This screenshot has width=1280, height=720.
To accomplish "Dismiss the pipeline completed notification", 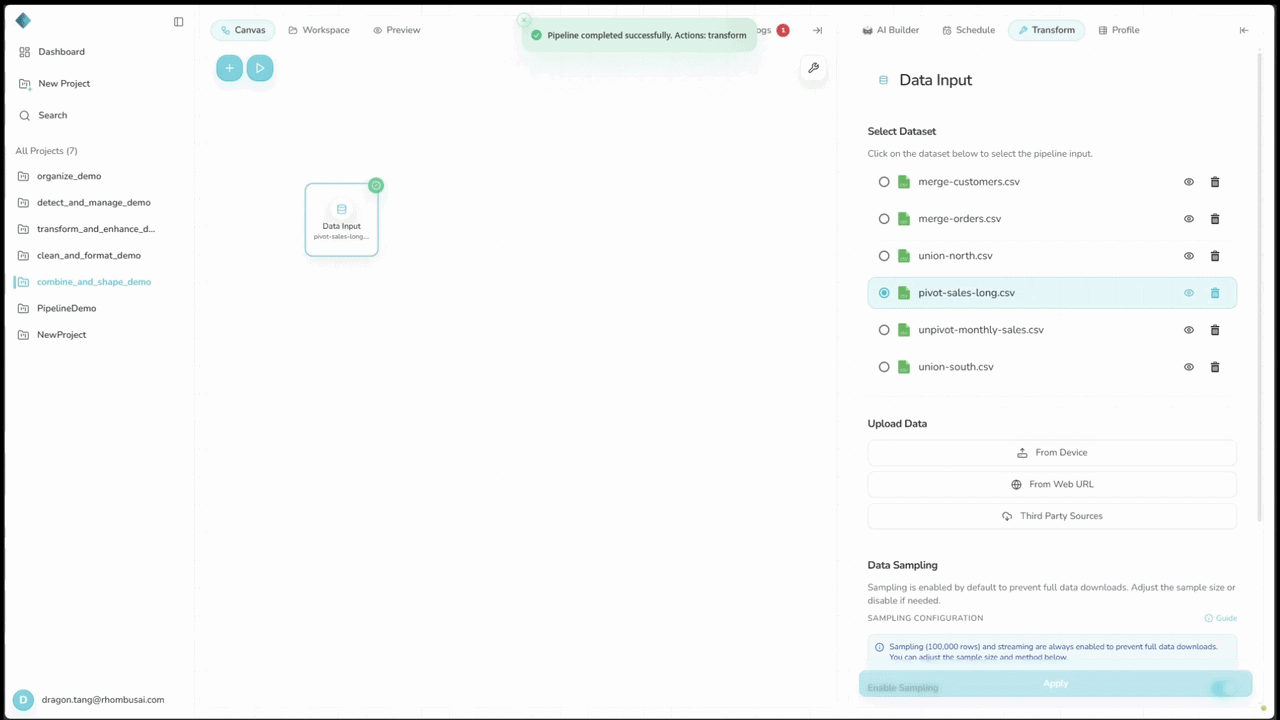I will pyautogui.click(x=523, y=20).
